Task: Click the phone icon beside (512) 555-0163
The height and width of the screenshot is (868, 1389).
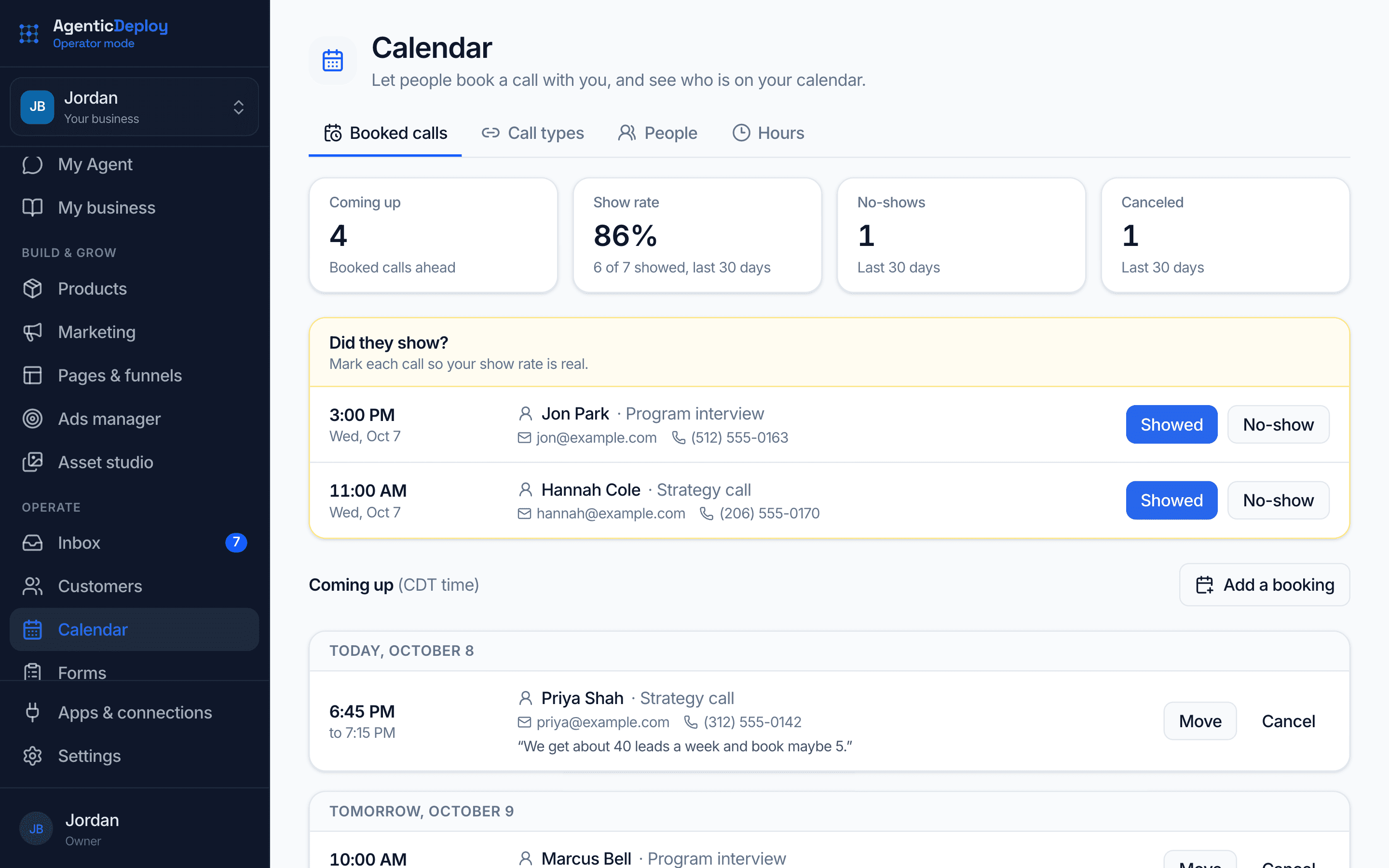Action: point(679,438)
